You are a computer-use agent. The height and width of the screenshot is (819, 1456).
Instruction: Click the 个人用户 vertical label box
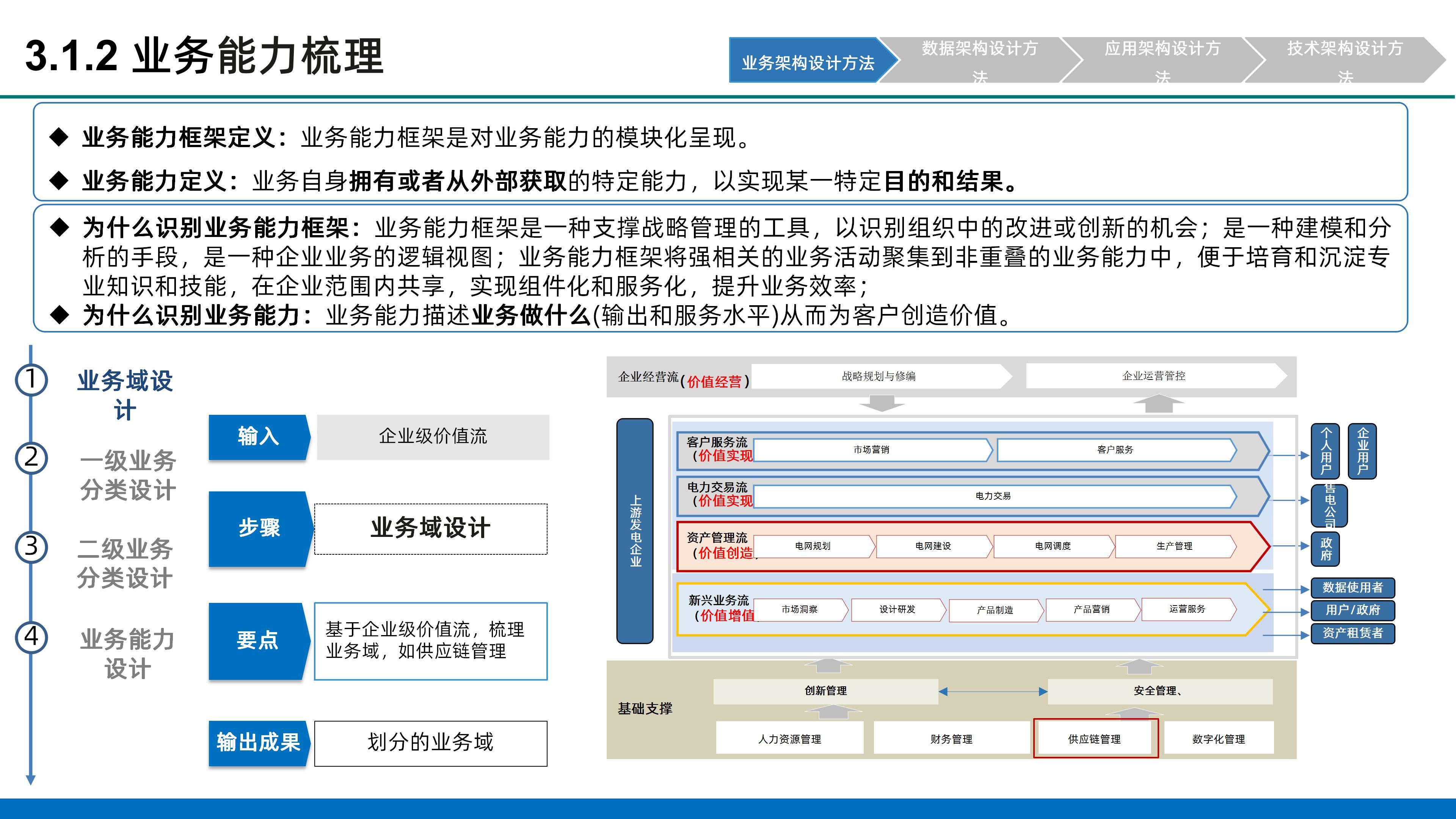tap(1326, 451)
